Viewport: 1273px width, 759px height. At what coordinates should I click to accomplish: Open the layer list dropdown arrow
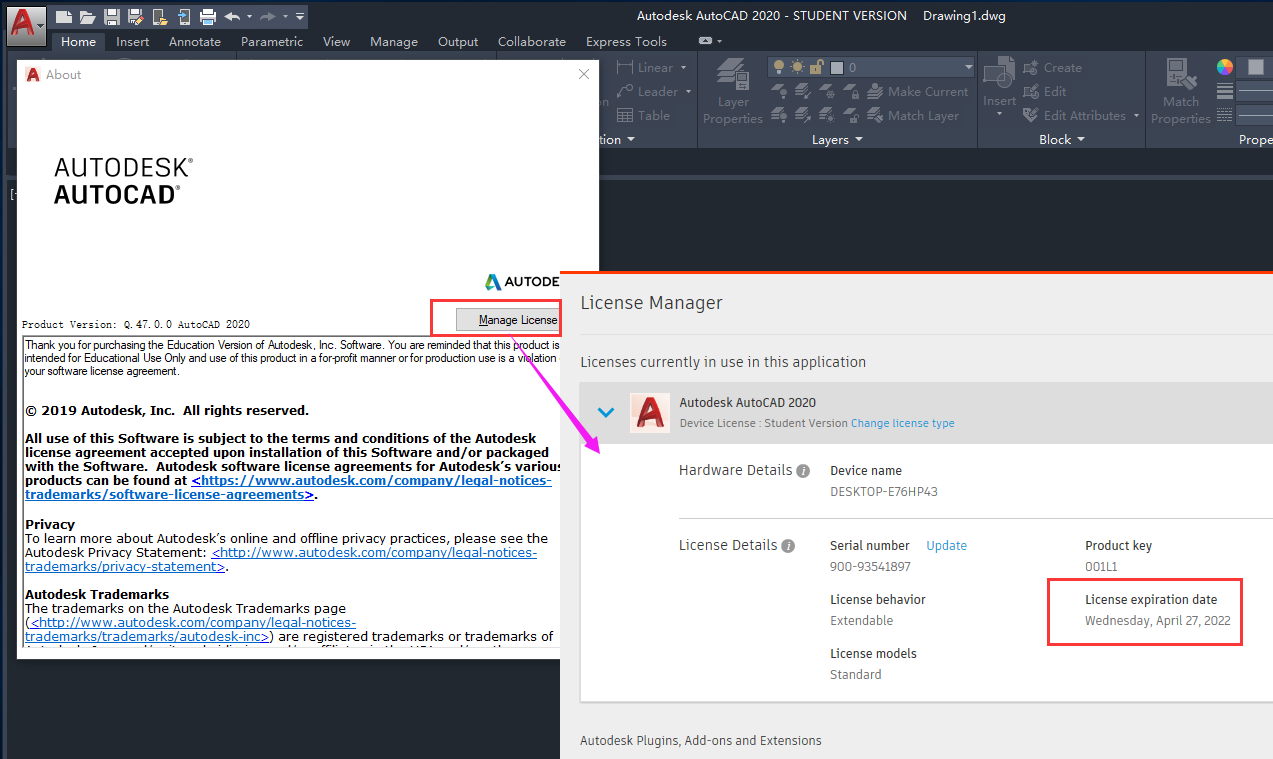tap(968, 68)
